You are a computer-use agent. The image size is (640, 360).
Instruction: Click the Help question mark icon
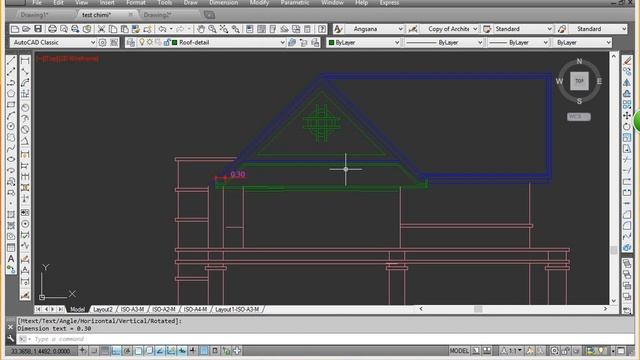point(322,29)
